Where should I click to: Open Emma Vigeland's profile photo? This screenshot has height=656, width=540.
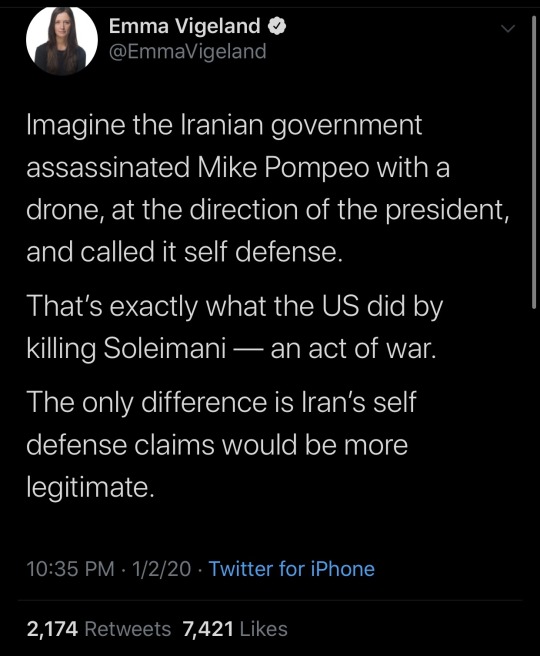click(62, 40)
